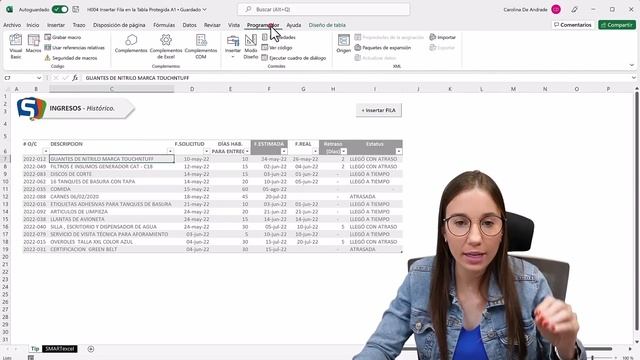Toggle Modo Diseño
Image resolution: width=640 pixels, height=360 pixels.
pos(251,46)
